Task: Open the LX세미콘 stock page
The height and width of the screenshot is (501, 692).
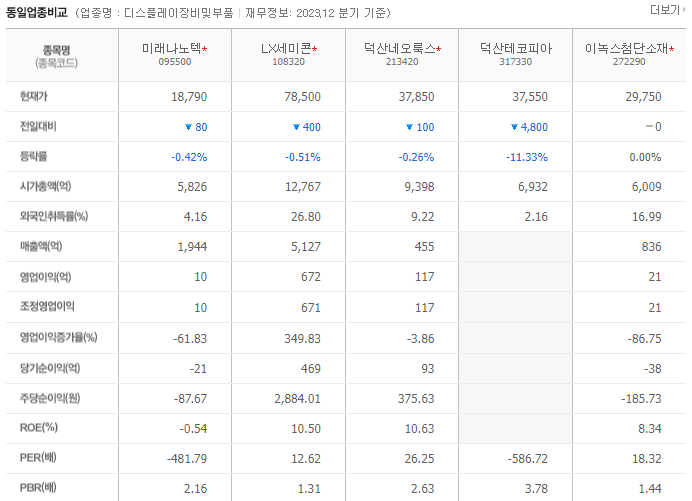Action: (286, 48)
